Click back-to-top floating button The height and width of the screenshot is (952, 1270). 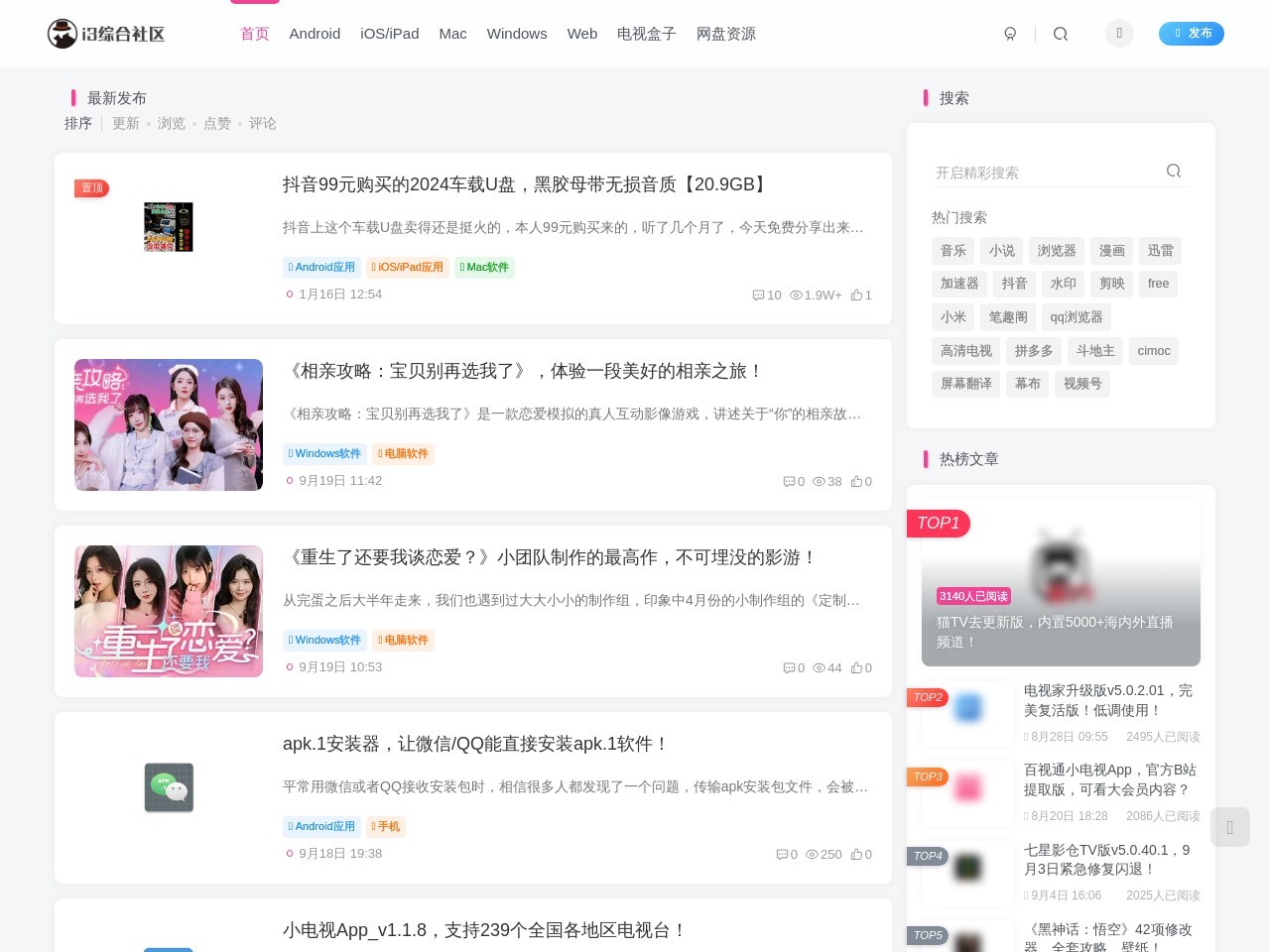pos(1230,827)
